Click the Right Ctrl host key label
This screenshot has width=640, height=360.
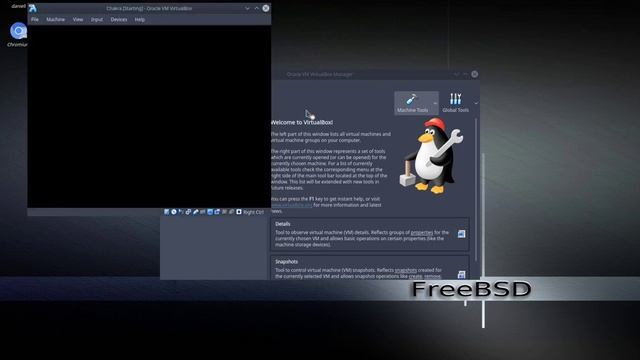pyautogui.click(x=253, y=212)
